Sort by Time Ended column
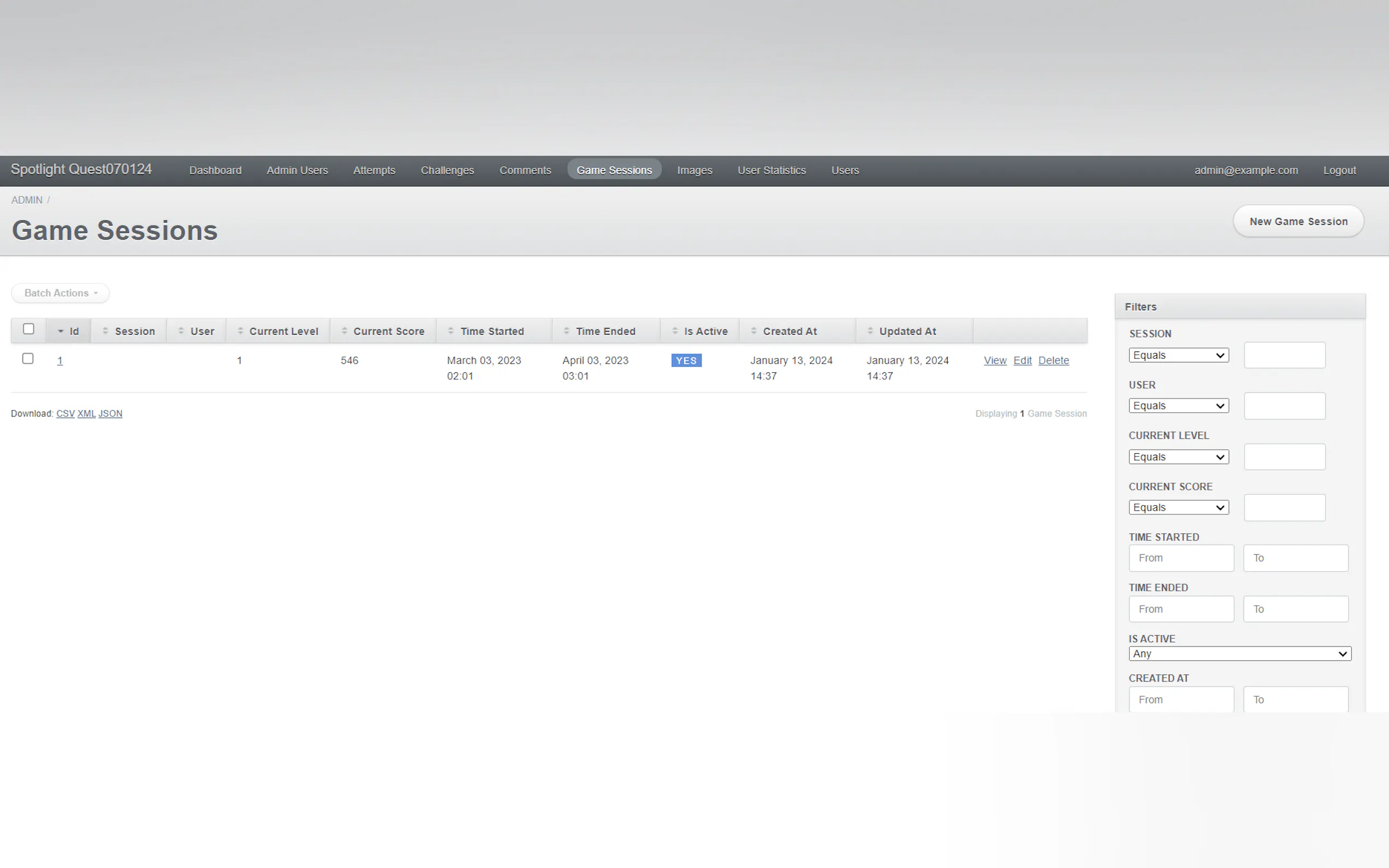The image size is (1389, 868). tap(605, 331)
